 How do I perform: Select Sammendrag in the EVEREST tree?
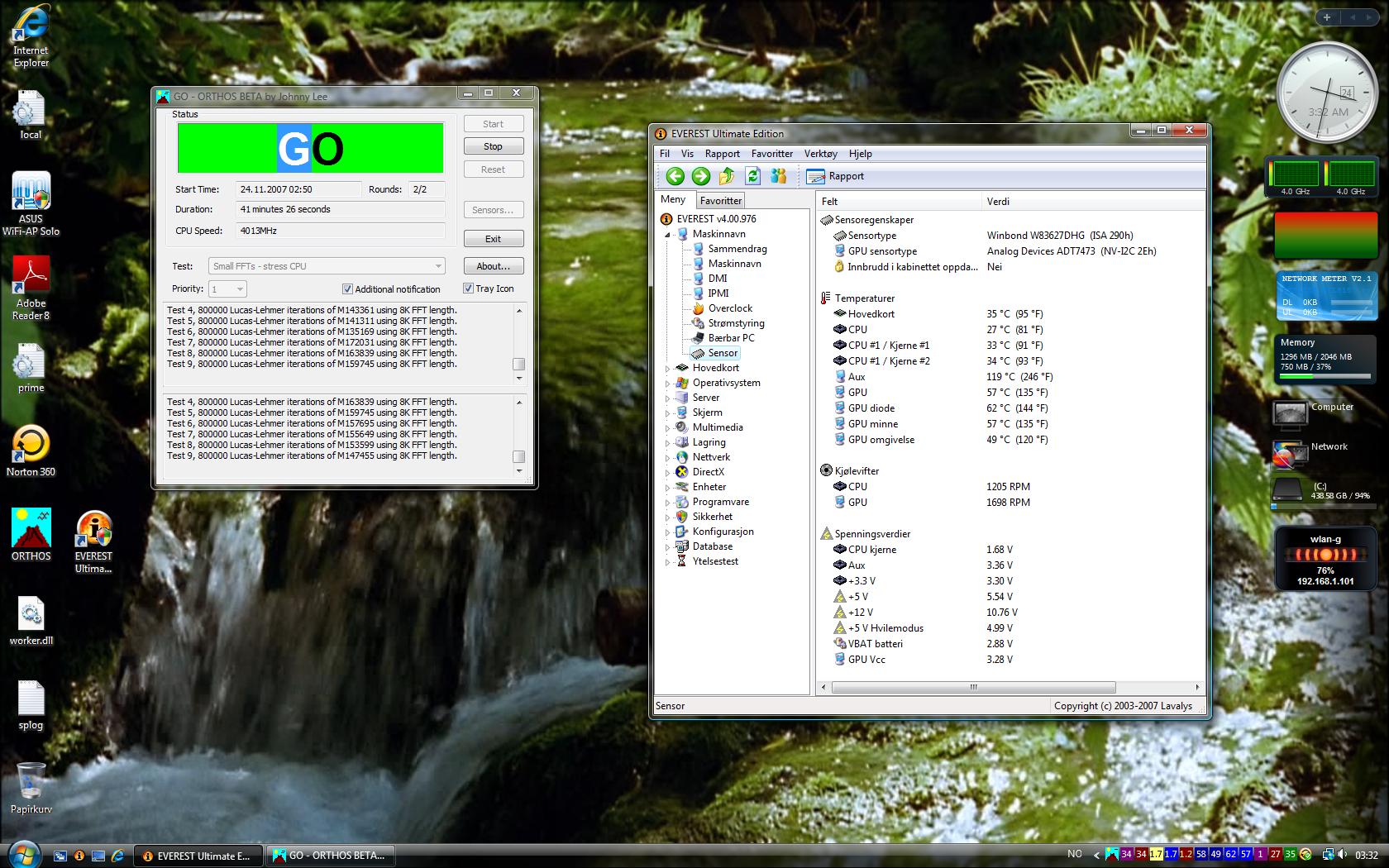coord(737,249)
